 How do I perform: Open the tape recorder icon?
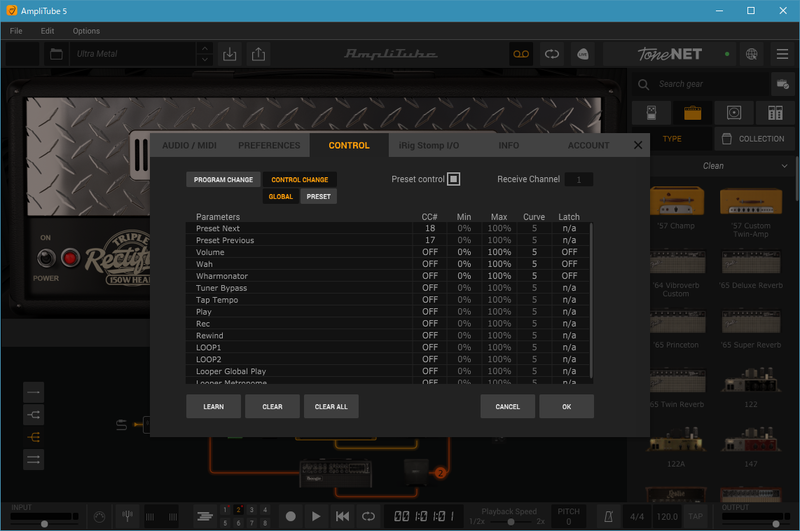coord(521,54)
